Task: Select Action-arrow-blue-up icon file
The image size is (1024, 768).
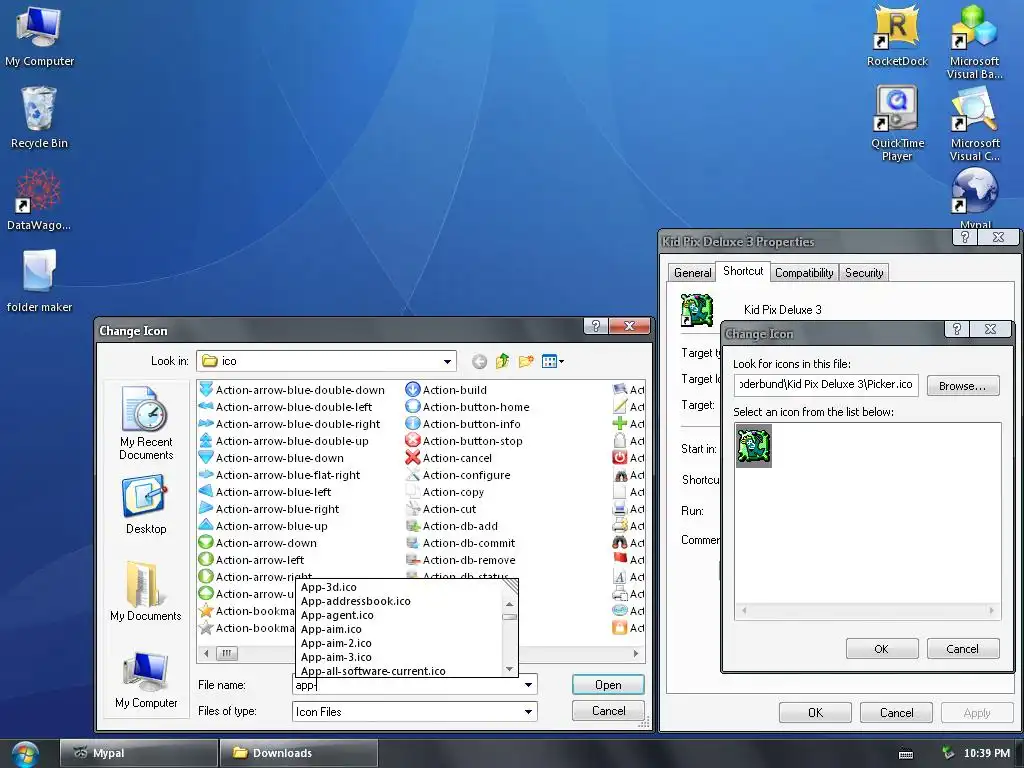Action: pos(263,526)
